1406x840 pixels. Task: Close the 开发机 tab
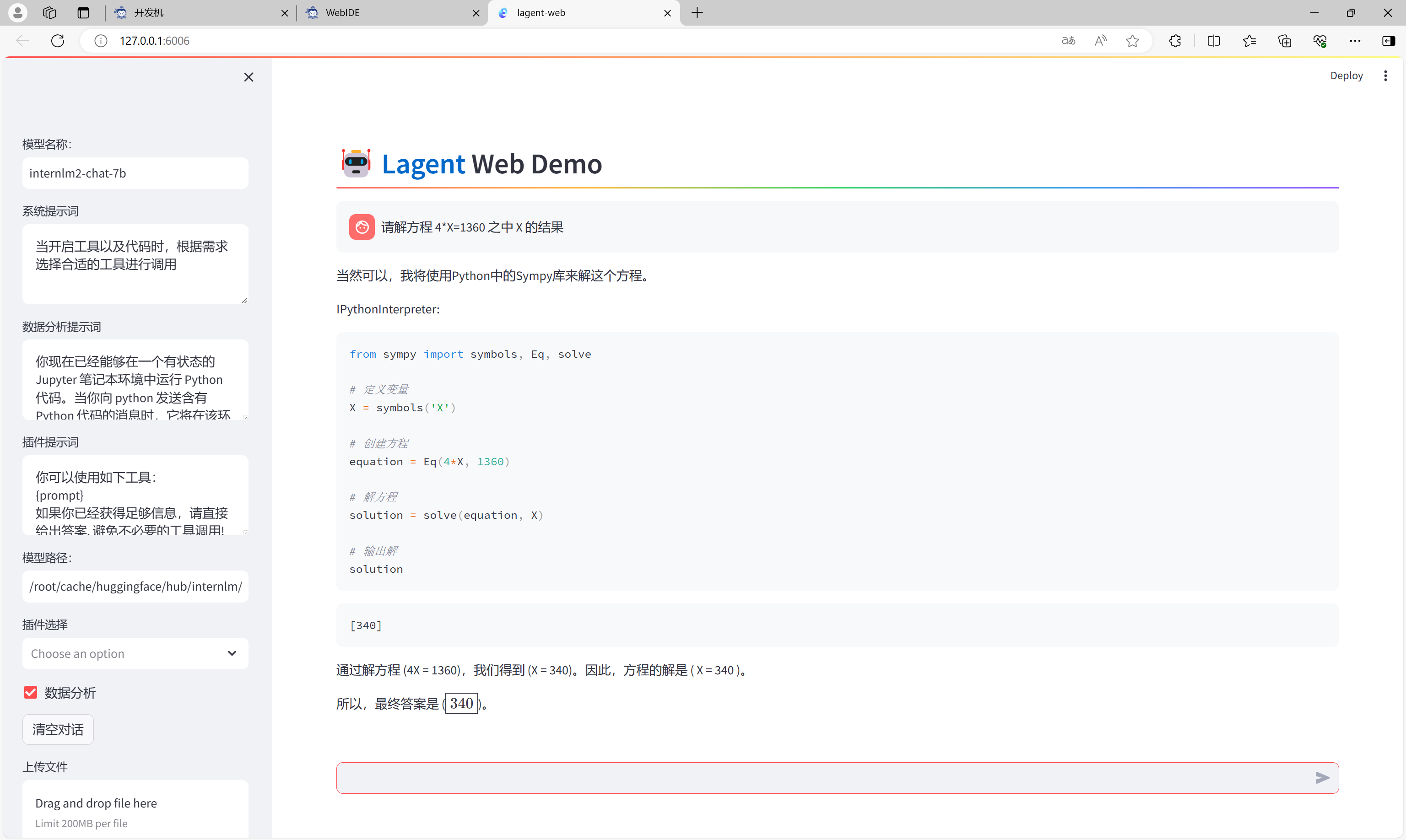point(284,13)
